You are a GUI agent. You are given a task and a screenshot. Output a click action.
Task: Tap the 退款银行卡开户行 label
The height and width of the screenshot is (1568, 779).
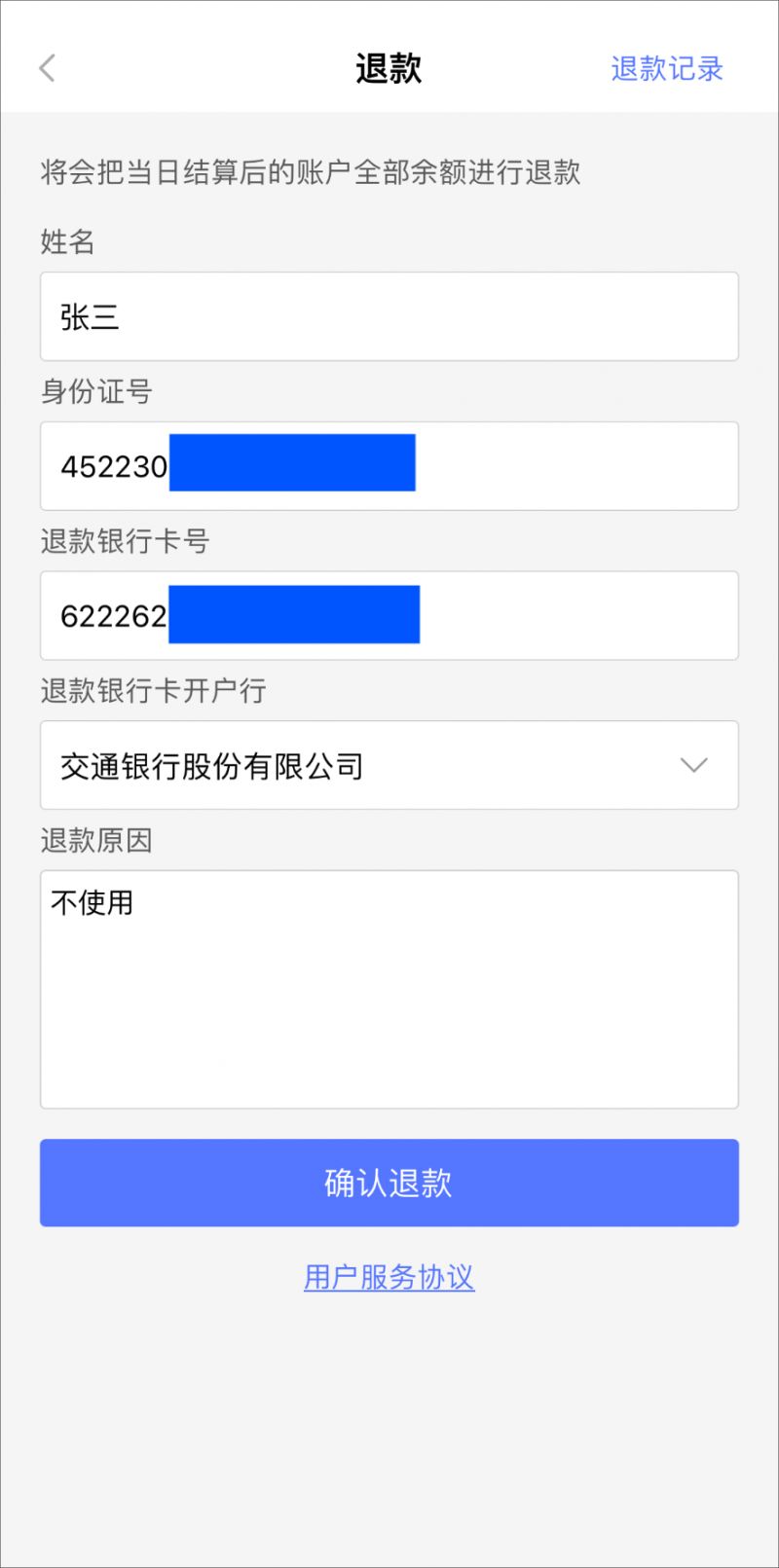click(153, 691)
